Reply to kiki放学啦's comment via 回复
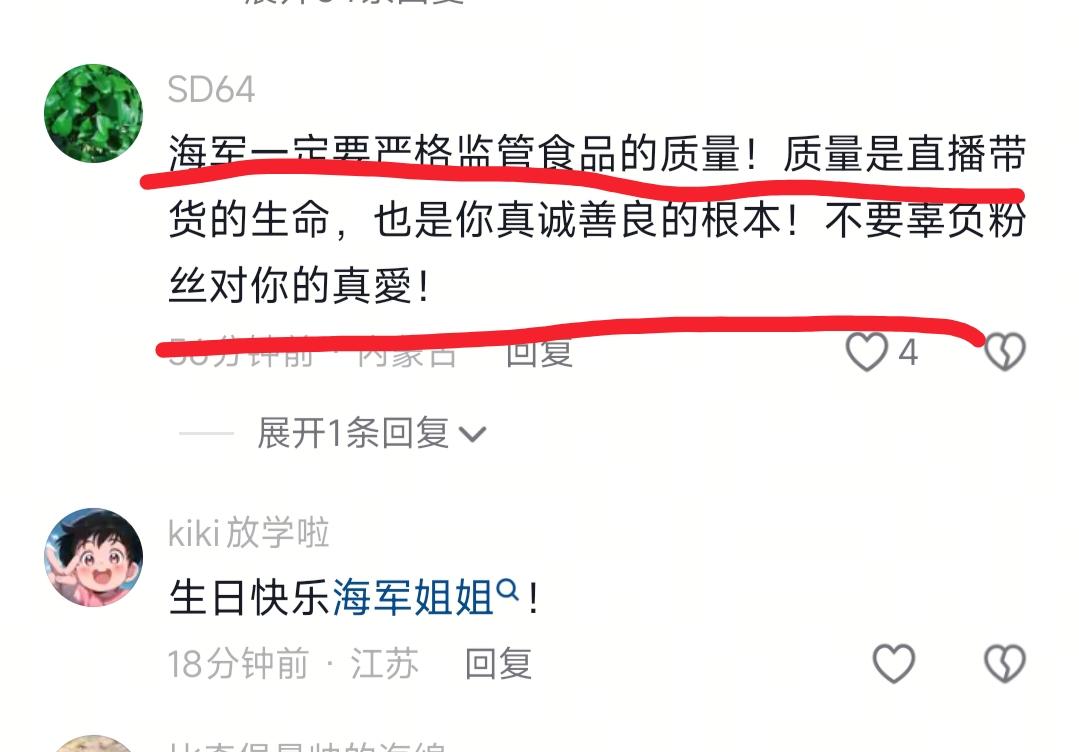This screenshot has width=1079, height=752. pyautogui.click(x=498, y=663)
